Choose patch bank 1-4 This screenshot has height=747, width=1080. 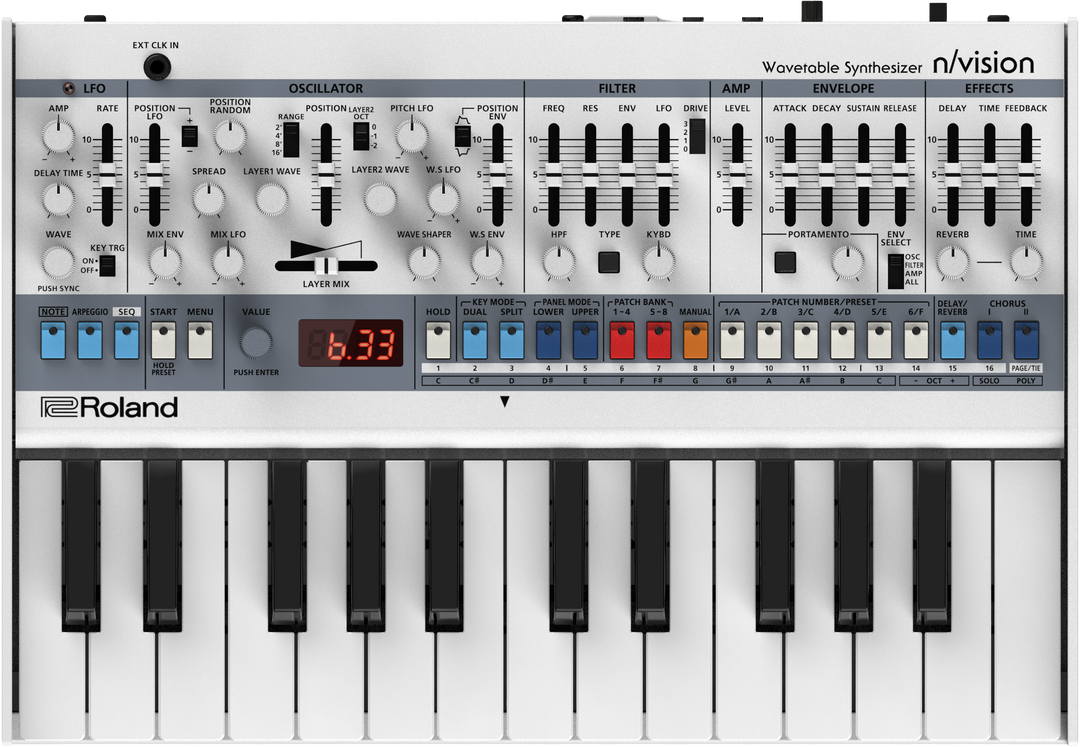(622, 341)
